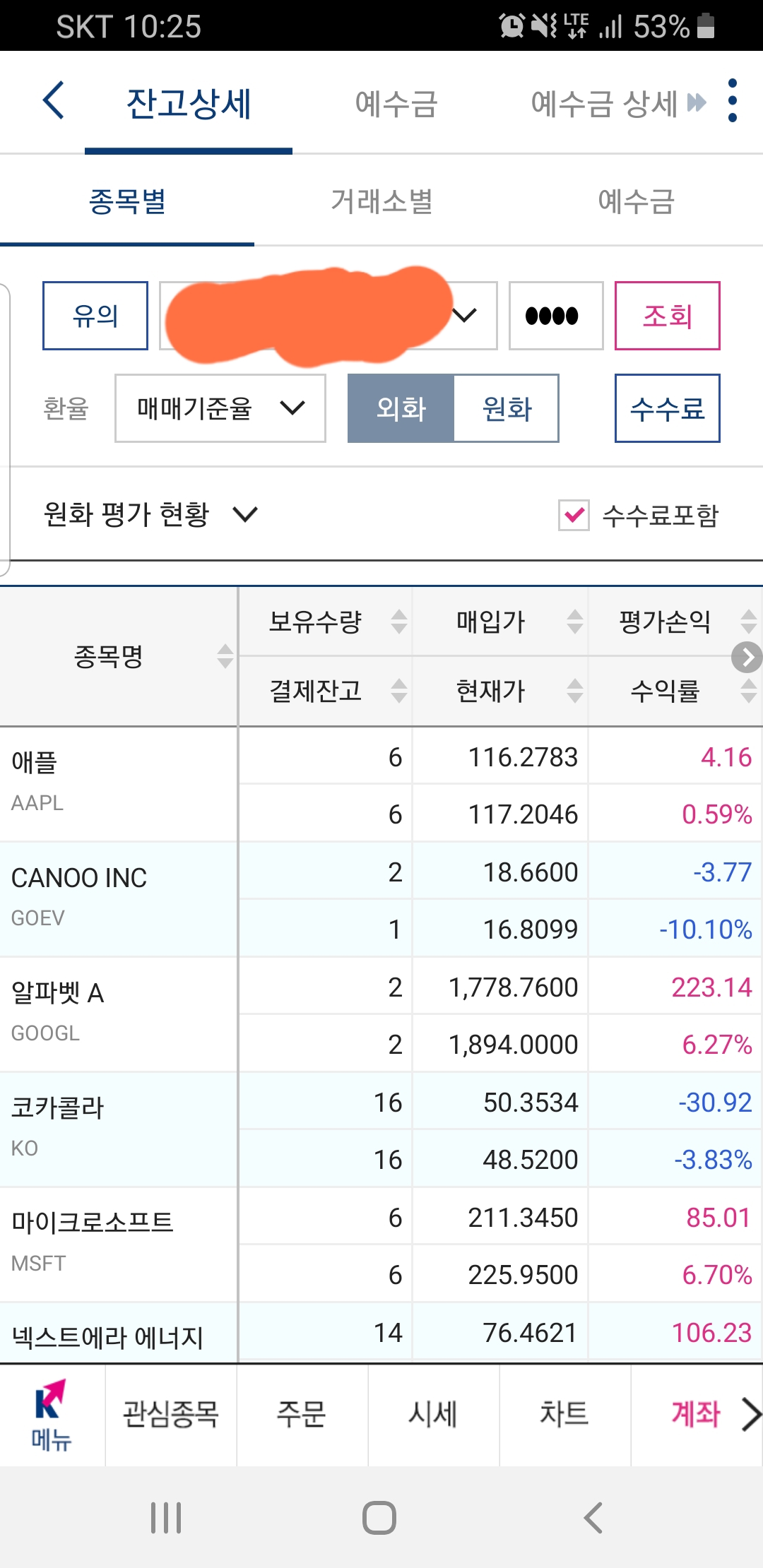
Task: Open 매매기준율 exchange rate dropdown
Action: coord(220,408)
